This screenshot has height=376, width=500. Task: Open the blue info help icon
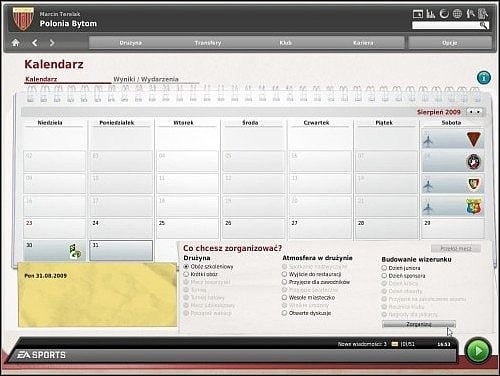484,78
